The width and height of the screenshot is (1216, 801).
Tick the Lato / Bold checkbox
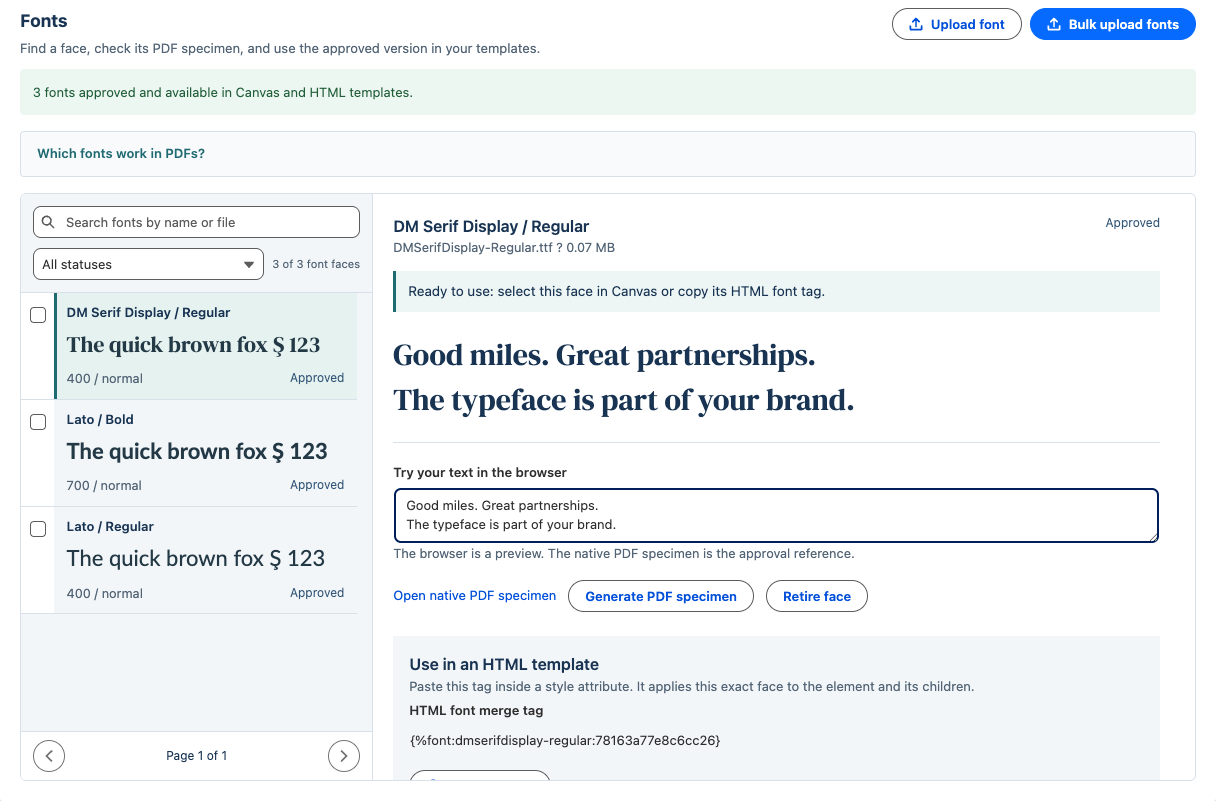(38, 422)
